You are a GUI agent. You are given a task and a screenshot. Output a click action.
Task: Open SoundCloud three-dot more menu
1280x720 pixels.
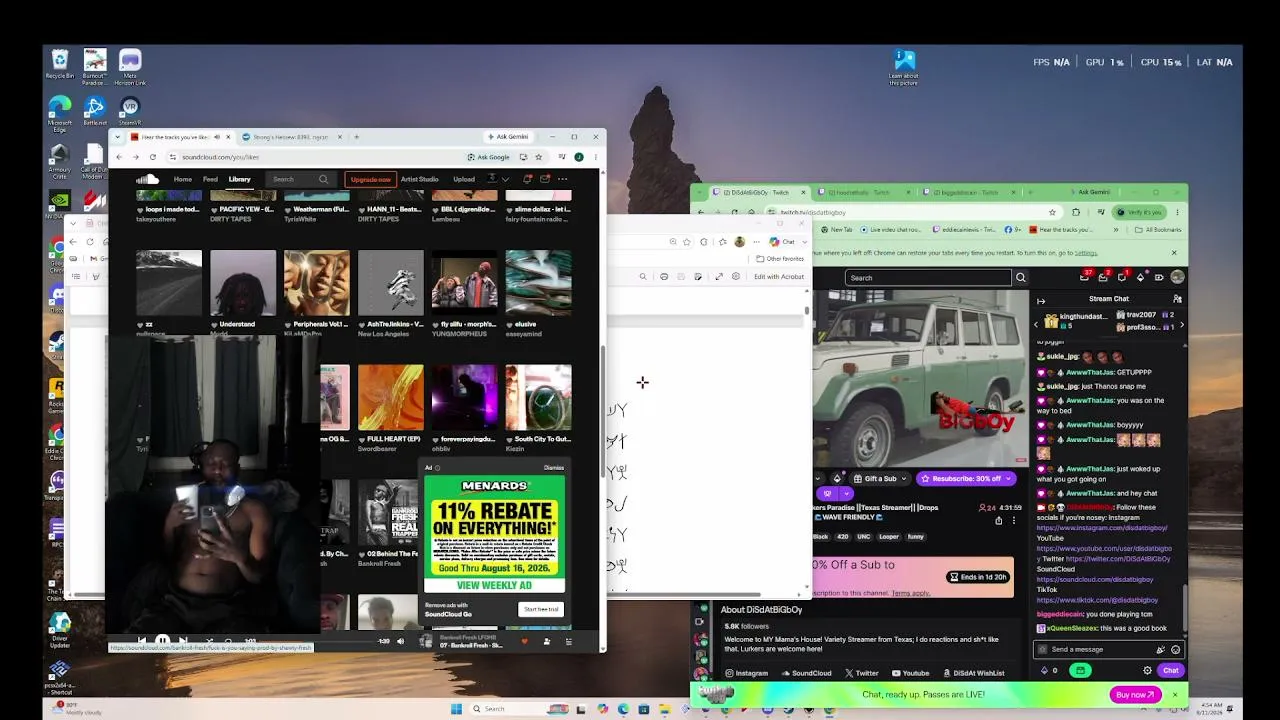[562, 179]
